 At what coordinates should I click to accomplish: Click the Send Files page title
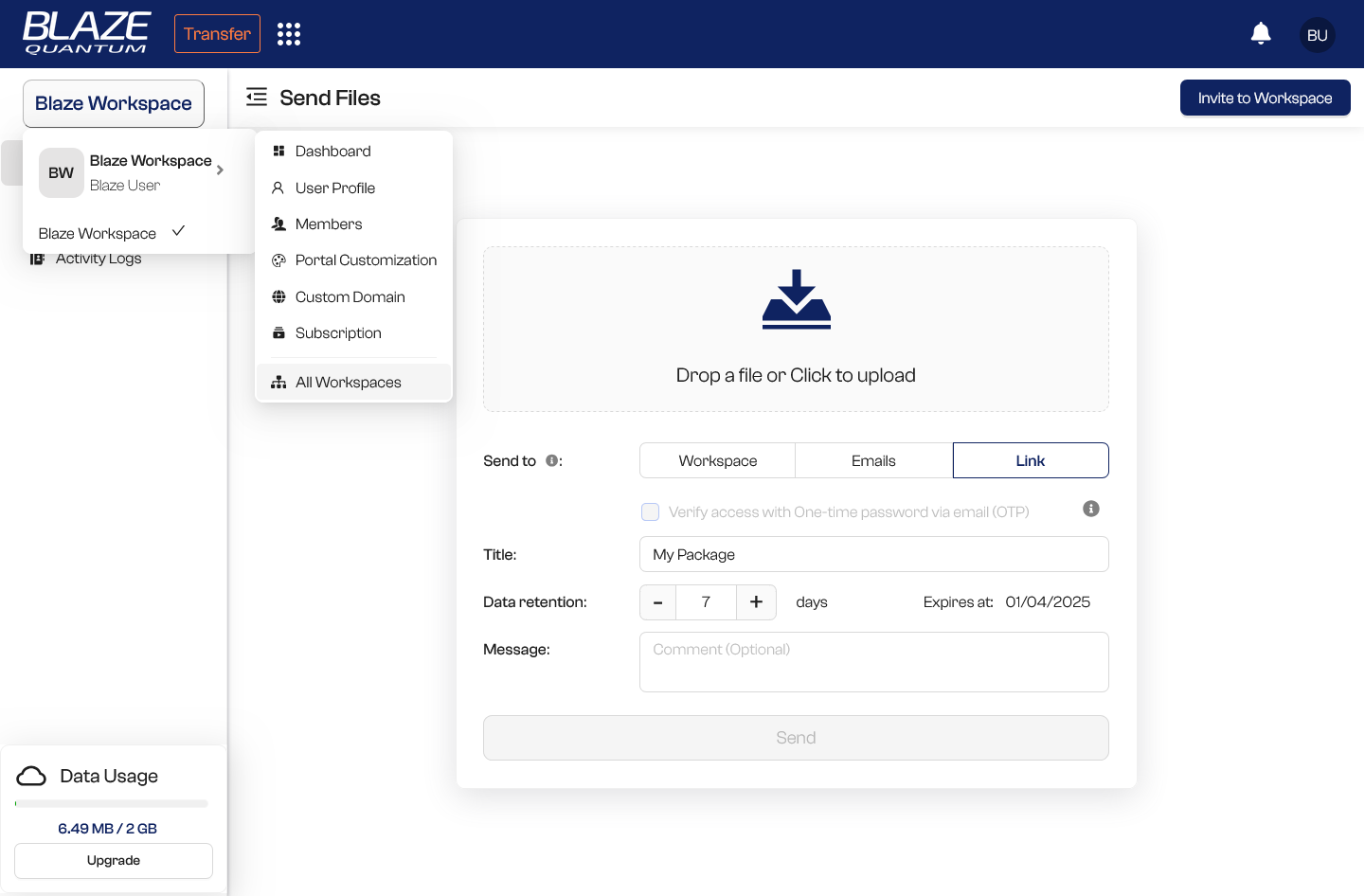330,98
